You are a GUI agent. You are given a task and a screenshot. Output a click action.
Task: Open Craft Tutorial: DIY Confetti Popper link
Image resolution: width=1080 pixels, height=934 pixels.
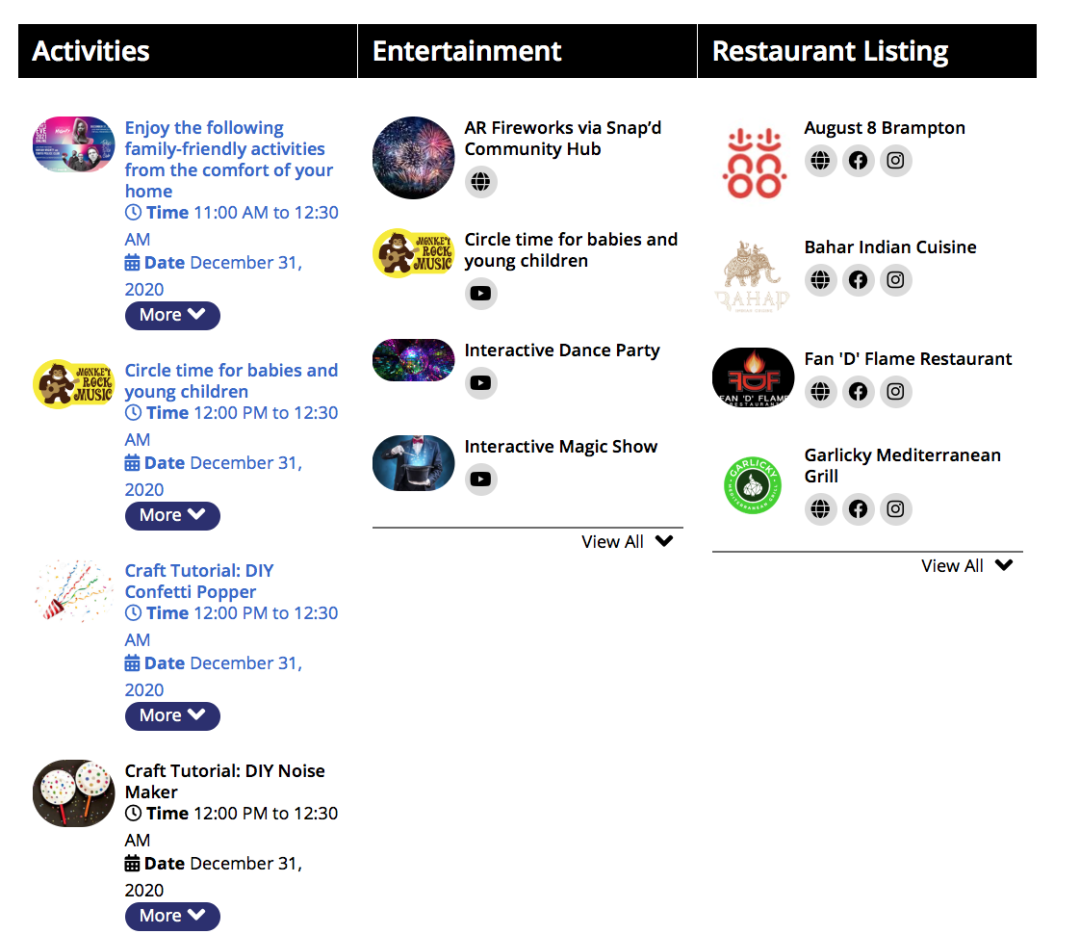tap(199, 581)
